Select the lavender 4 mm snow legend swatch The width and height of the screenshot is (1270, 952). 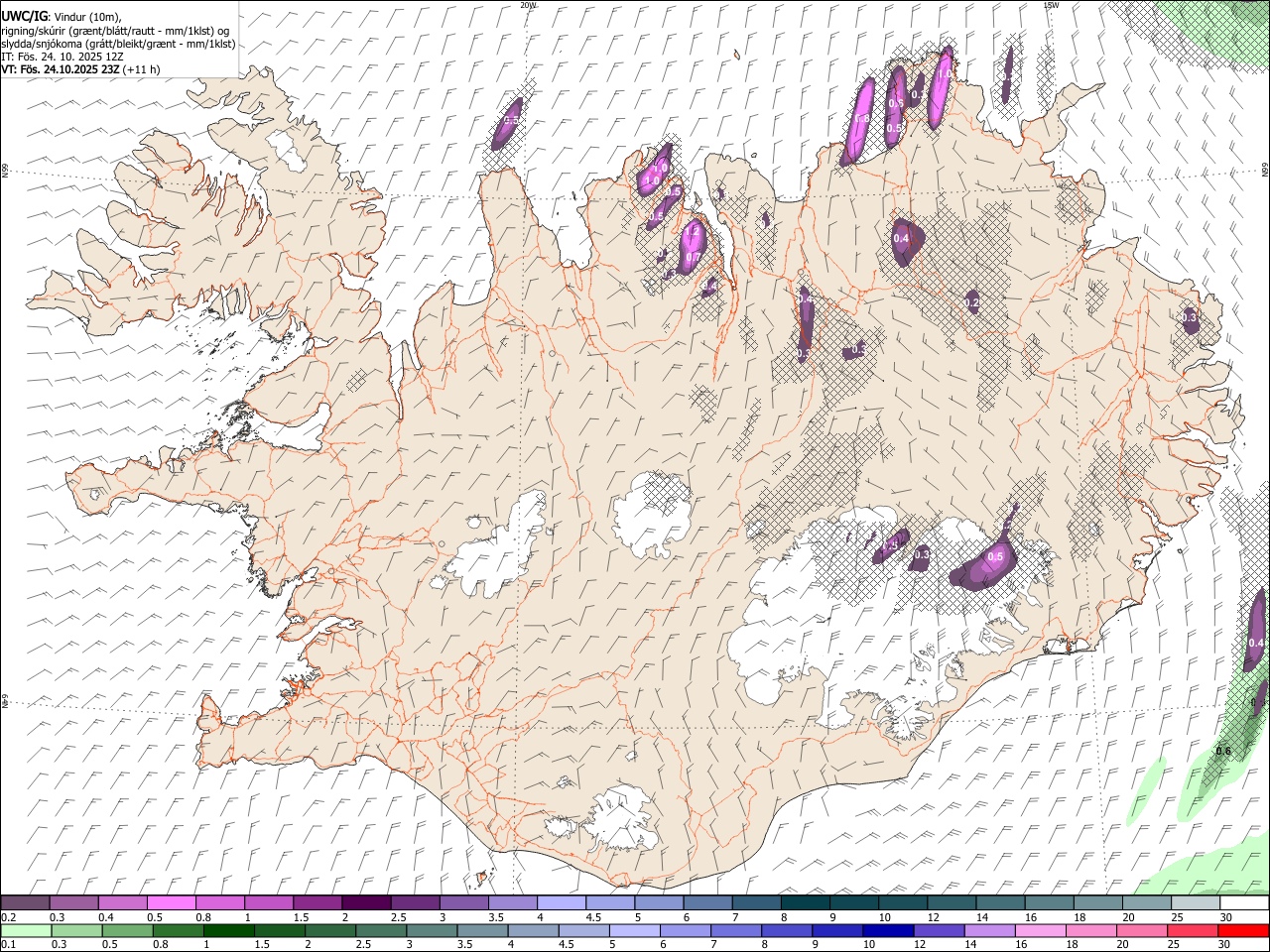coord(562,903)
